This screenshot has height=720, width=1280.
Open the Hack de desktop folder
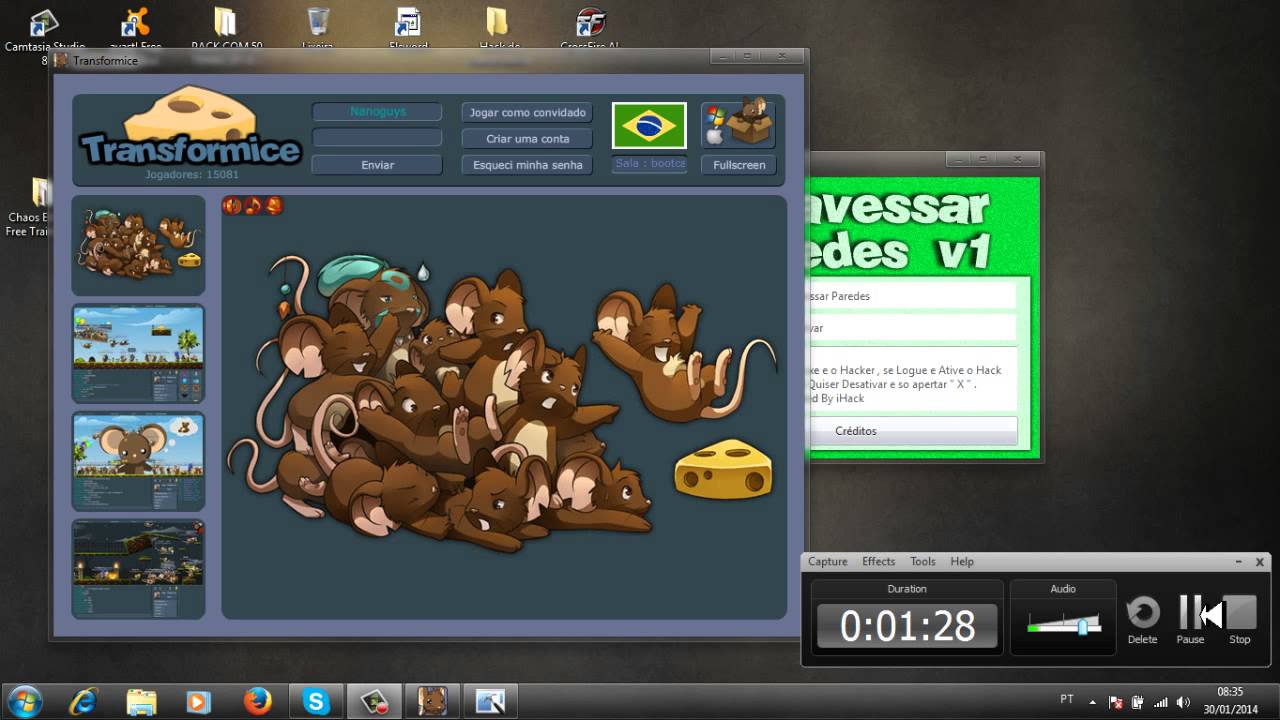pyautogui.click(x=497, y=30)
